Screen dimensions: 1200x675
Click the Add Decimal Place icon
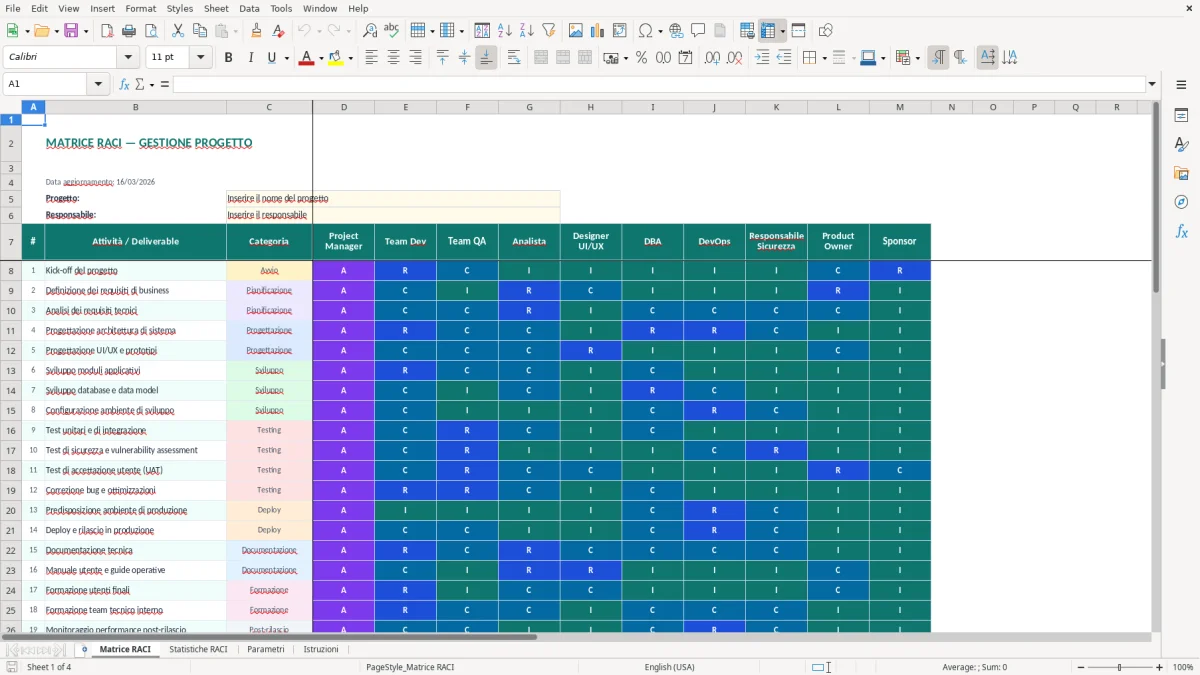click(713, 58)
